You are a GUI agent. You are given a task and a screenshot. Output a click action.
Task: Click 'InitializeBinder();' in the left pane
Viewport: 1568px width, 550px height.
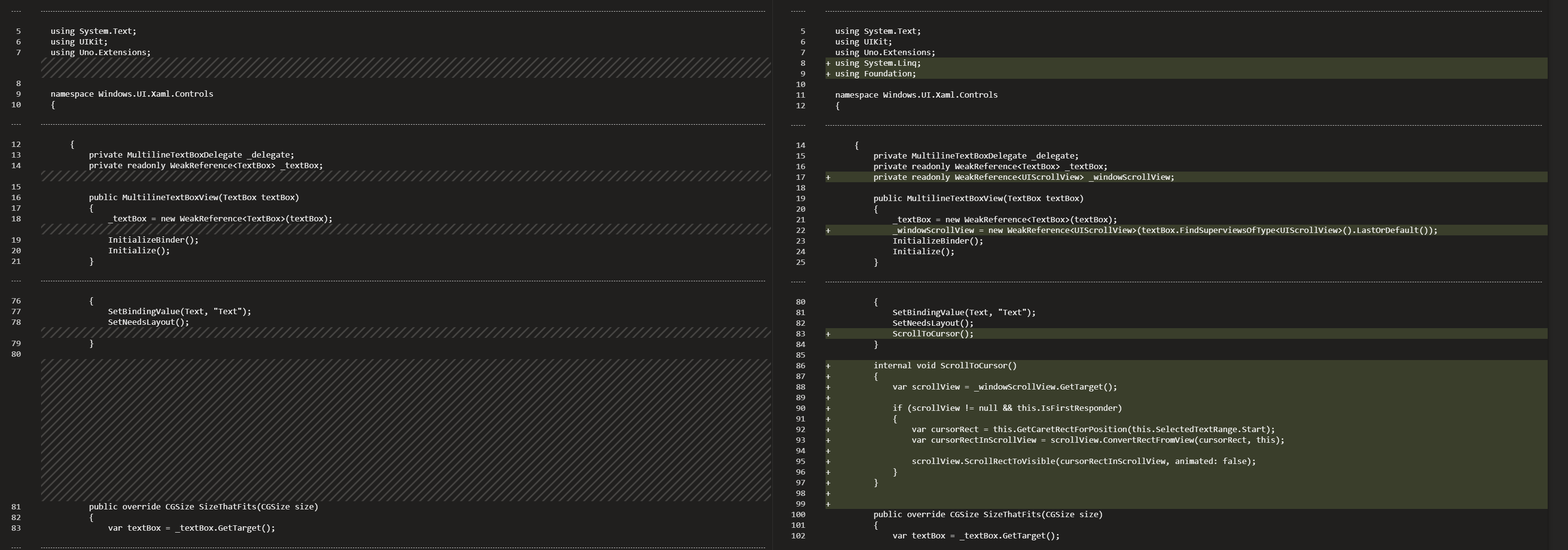(x=153, y=240)
